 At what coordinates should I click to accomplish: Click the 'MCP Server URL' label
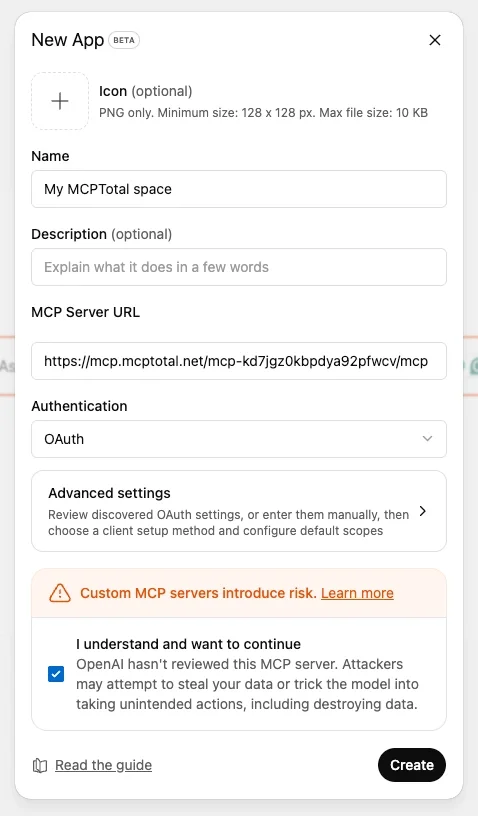tap(85, 312)
